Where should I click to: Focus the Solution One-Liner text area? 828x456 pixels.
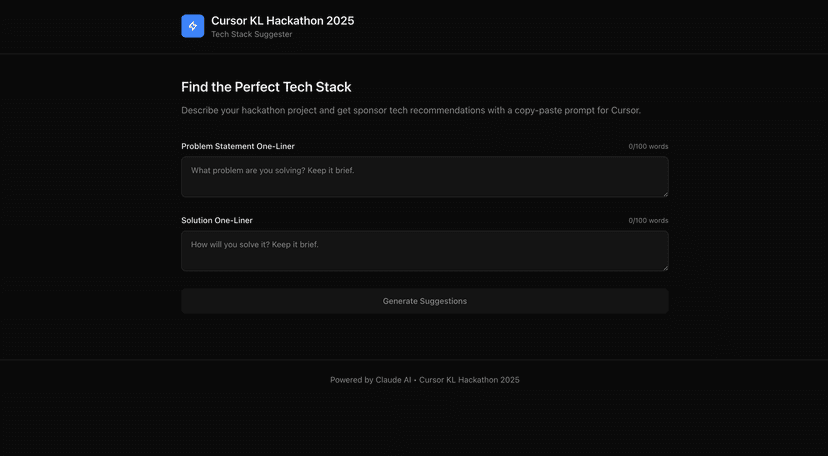tap(425, 251)
